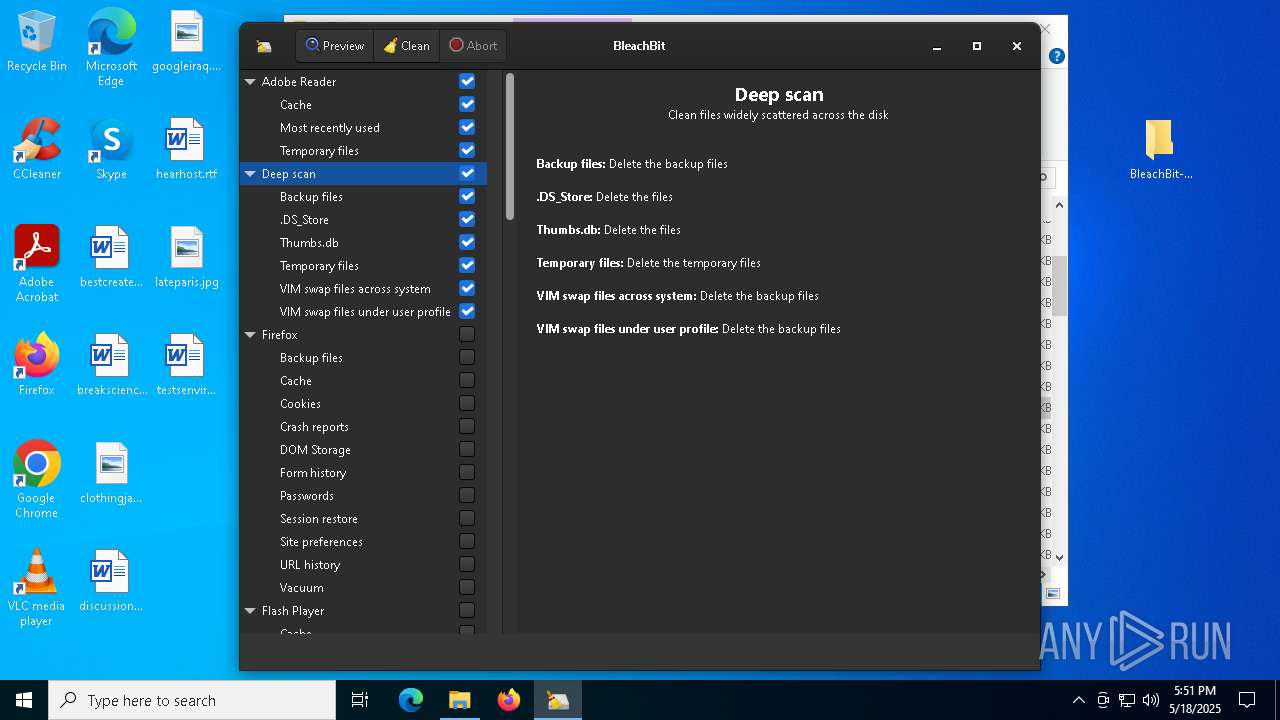This screenshot has height=720, width=1280.
Task: Uncheck Adobe Reader Cache checkbox
Action: coord(467,104)
